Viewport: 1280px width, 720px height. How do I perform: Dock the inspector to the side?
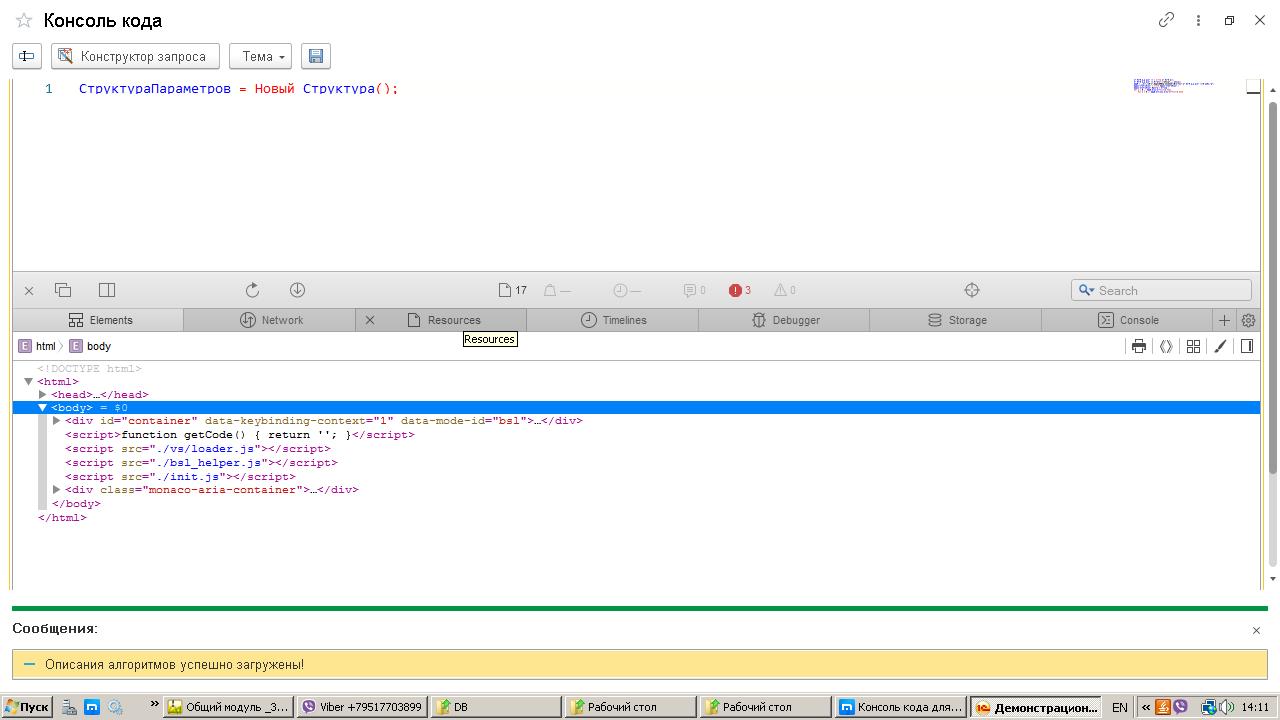pos(107,290)
